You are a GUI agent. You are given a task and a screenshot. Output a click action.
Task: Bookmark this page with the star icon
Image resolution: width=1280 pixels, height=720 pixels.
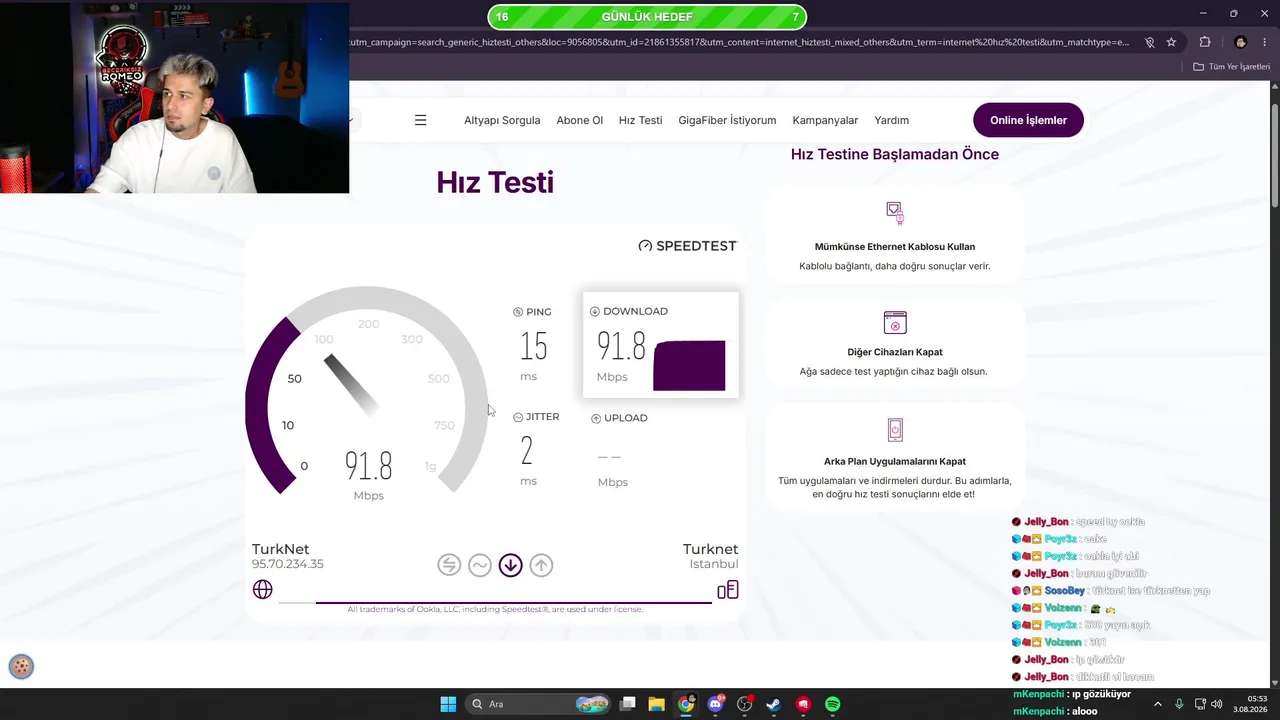(x=1171, y=42)
